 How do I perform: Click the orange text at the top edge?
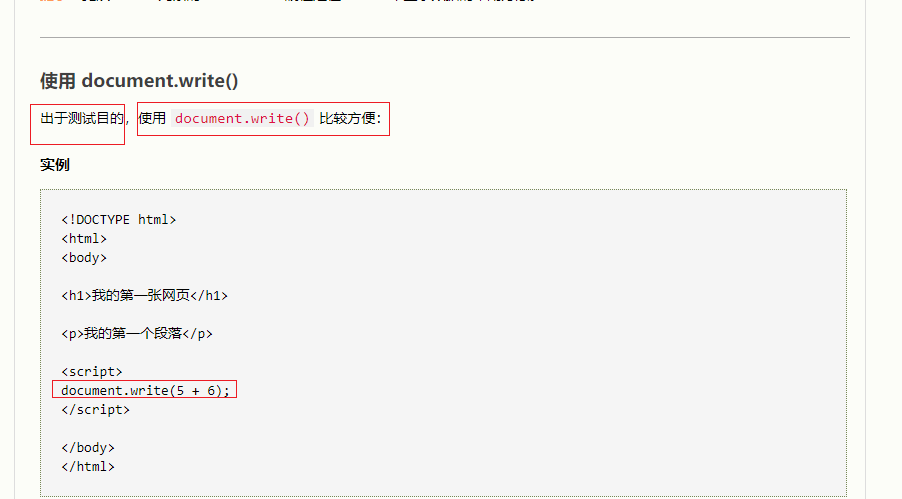(x=51, y=1)
